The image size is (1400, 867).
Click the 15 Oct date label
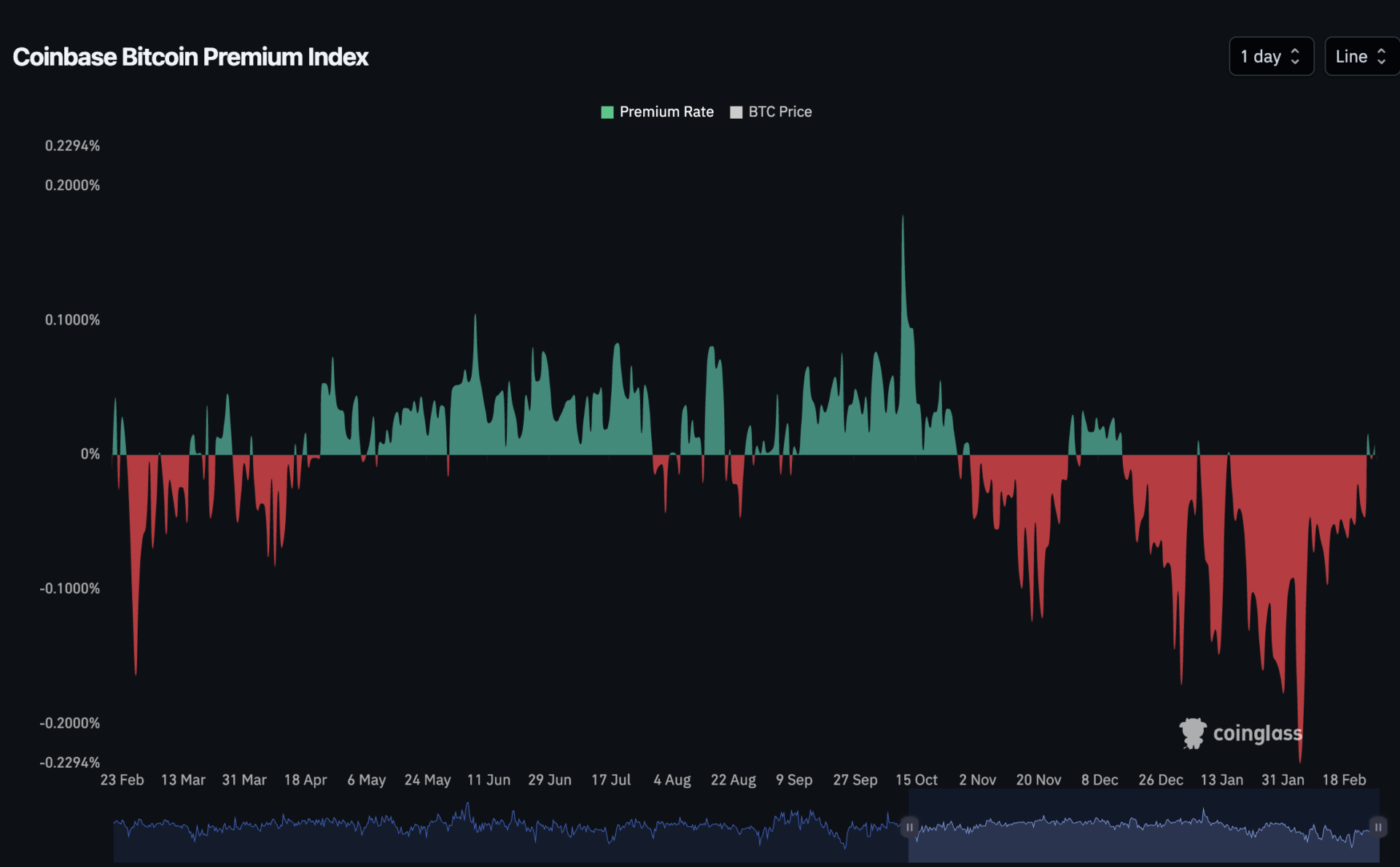pos(917,780)
